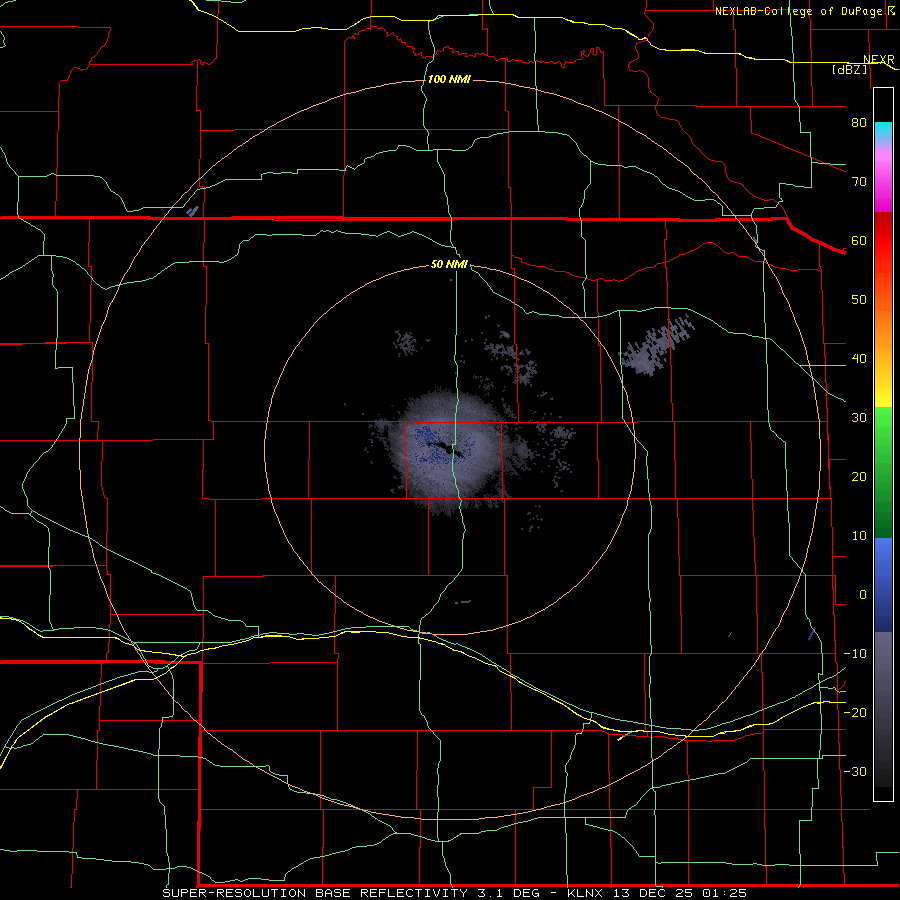Click the '50' value on dBZ scale
This screenshot has height=900, width=900.
[x=859, y=300]
